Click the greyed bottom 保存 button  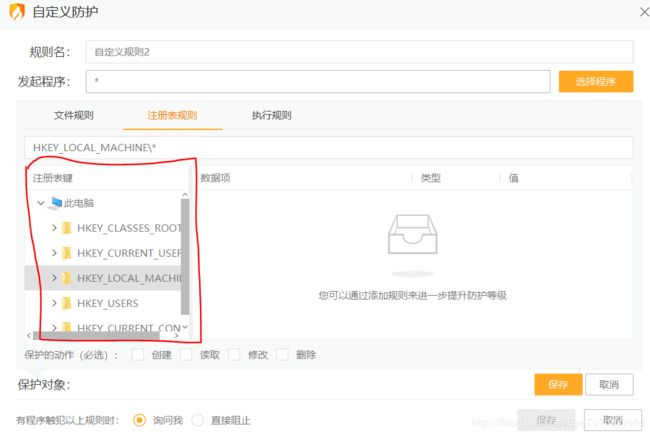(546, 420)
